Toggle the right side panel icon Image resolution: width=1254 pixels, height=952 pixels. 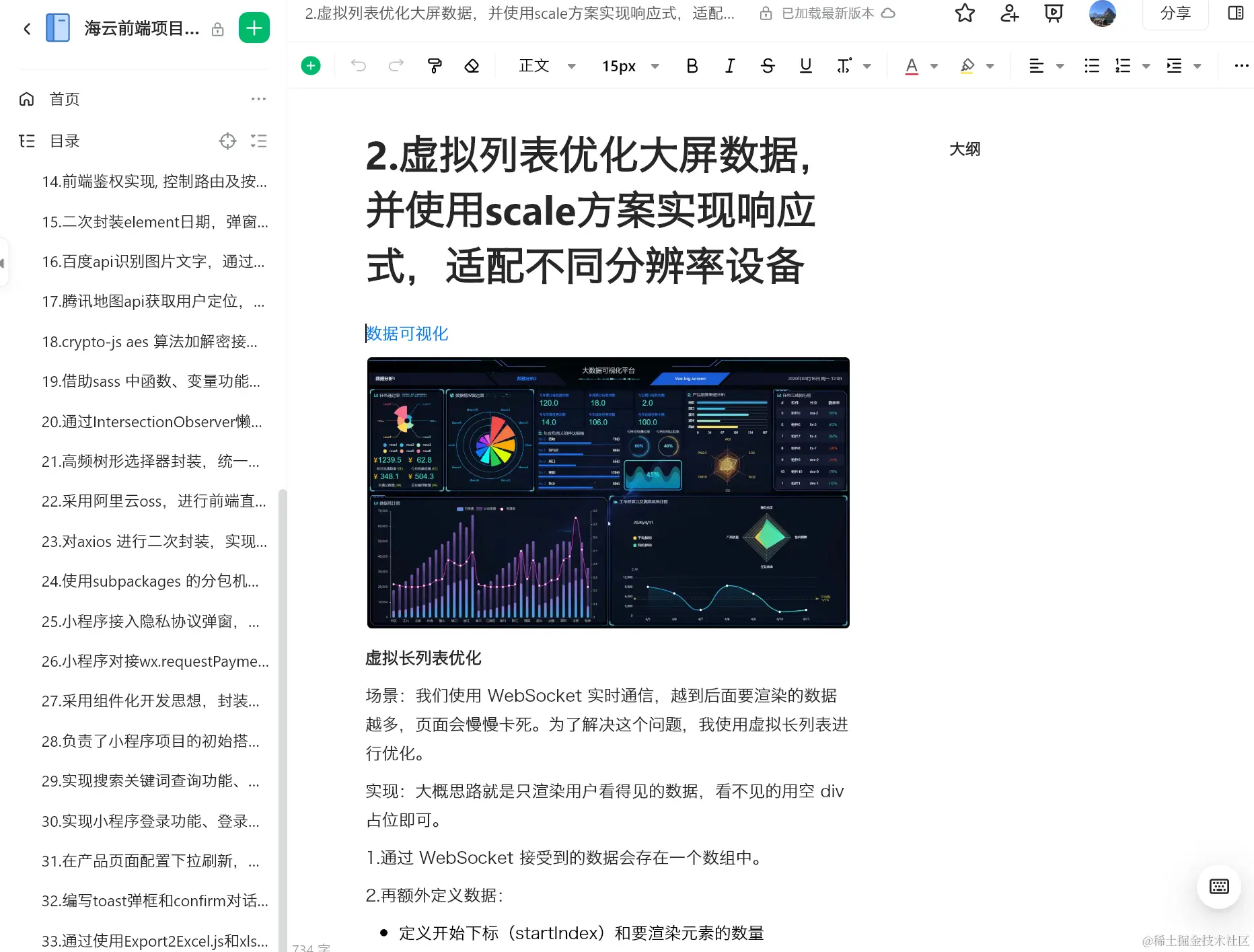point(1236,13)
